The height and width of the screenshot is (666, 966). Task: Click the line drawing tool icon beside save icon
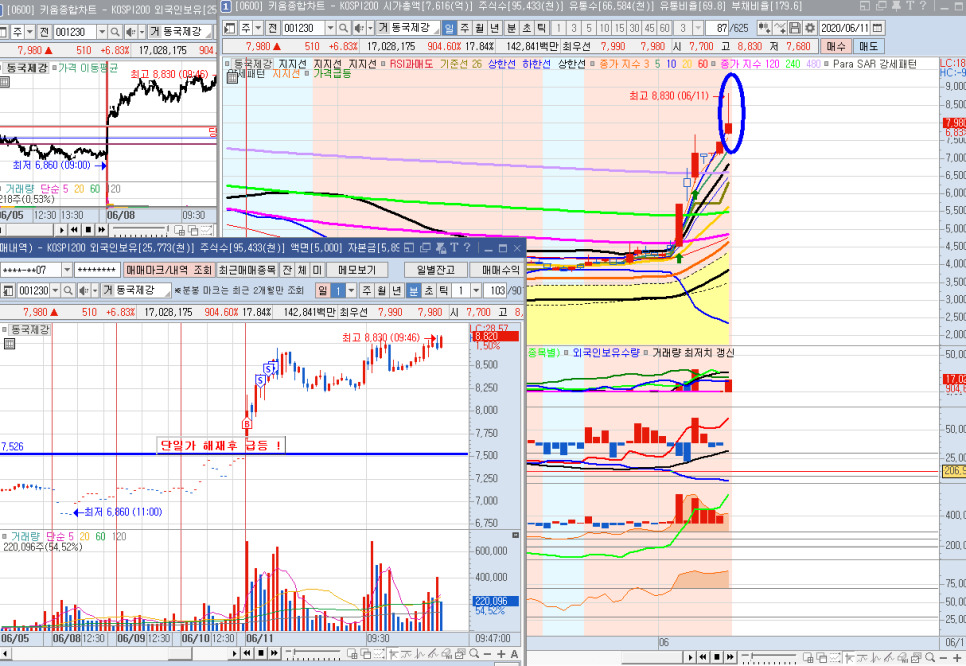coord(780,28)
